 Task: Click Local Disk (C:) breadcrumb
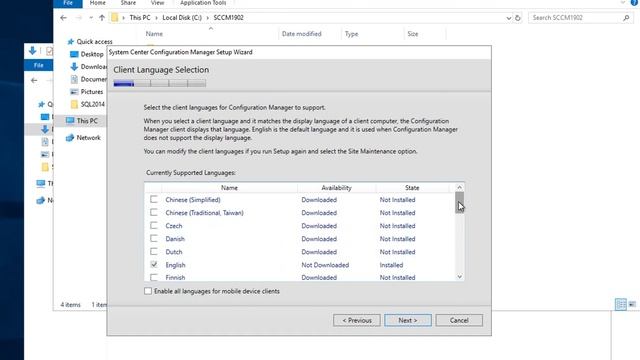[182, 18]
